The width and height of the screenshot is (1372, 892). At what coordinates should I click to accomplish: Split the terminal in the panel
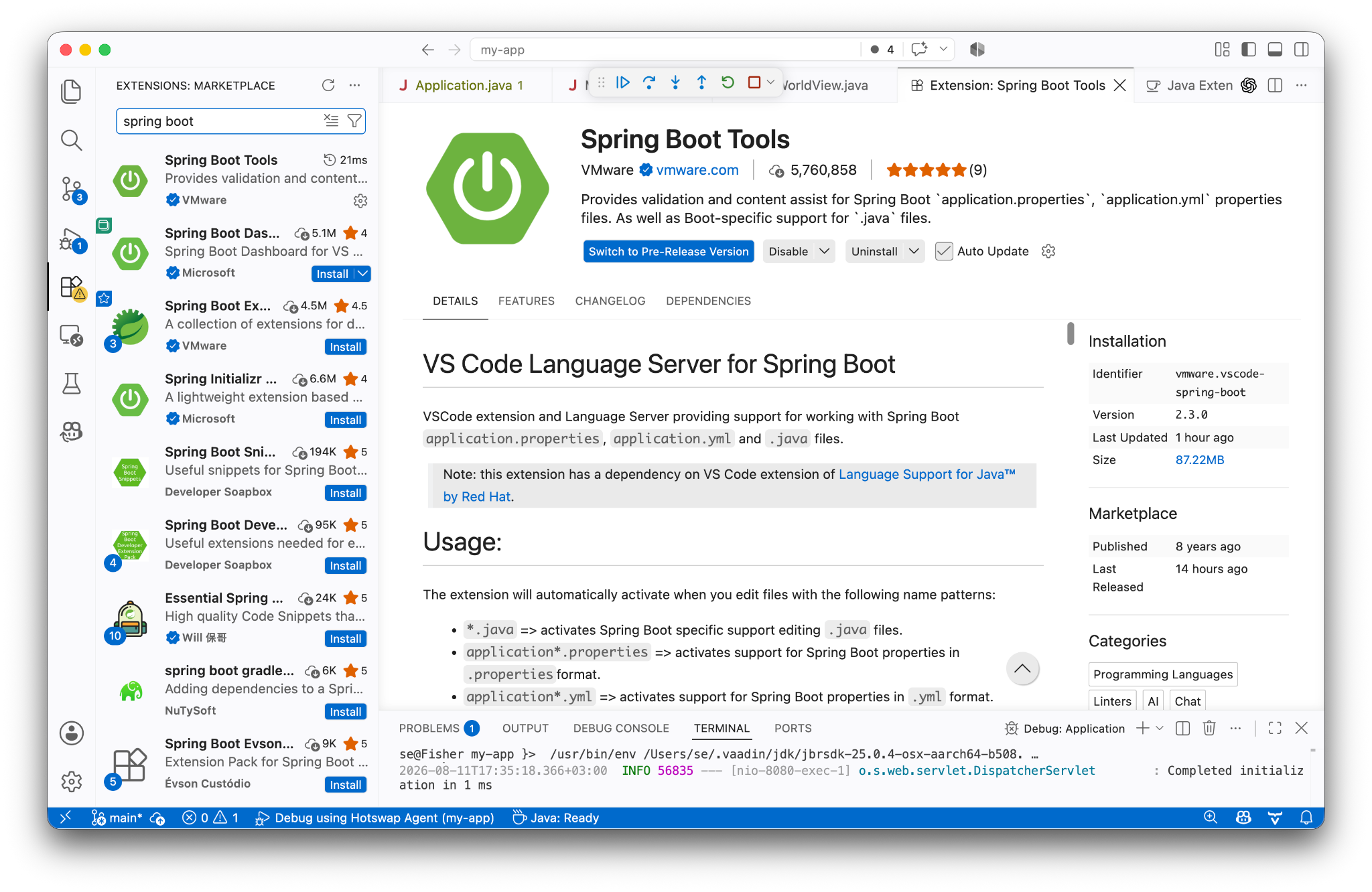click(1183, 728)
